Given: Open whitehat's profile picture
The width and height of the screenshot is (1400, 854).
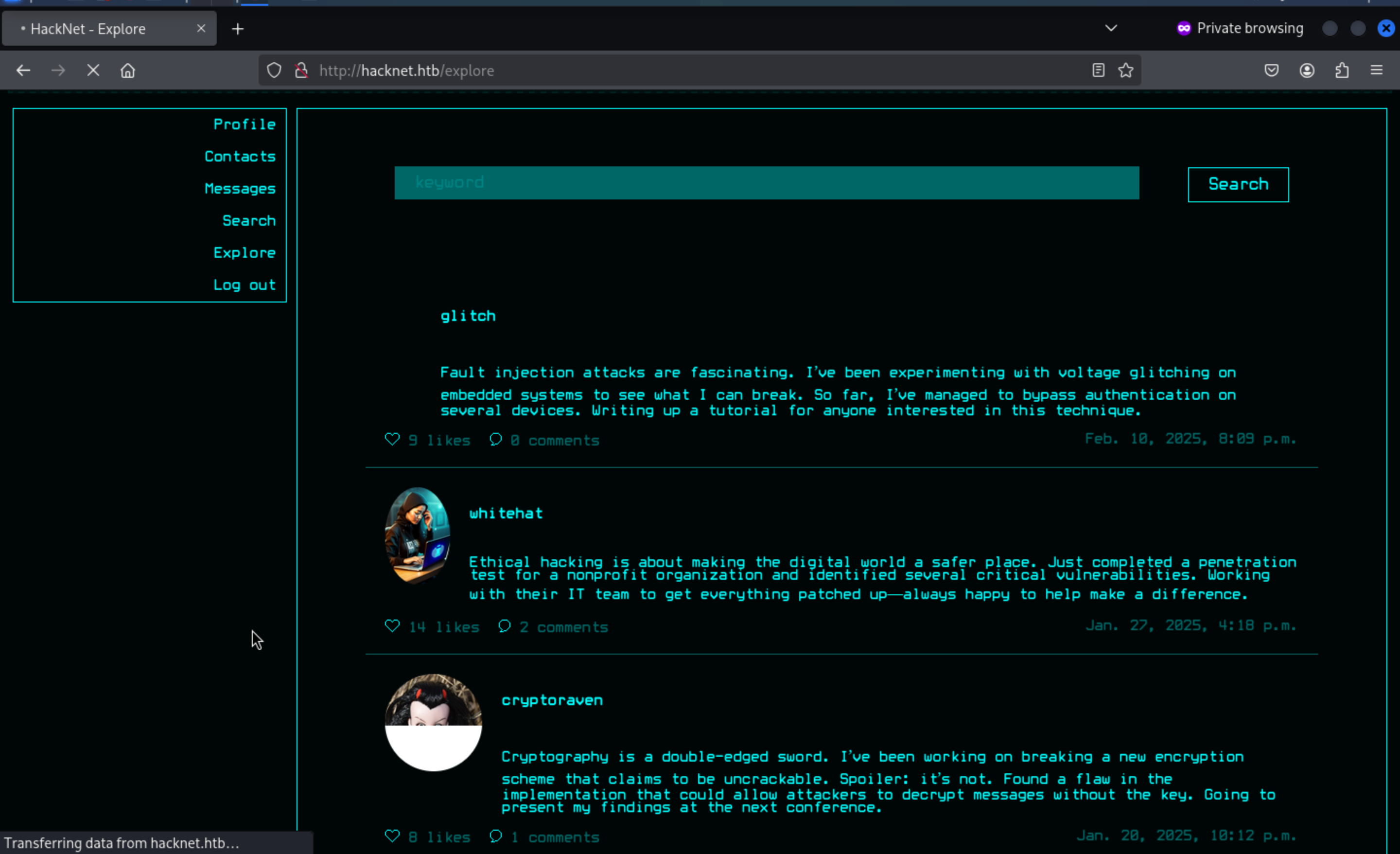Looking at the screenshot, I should [418, 535].
